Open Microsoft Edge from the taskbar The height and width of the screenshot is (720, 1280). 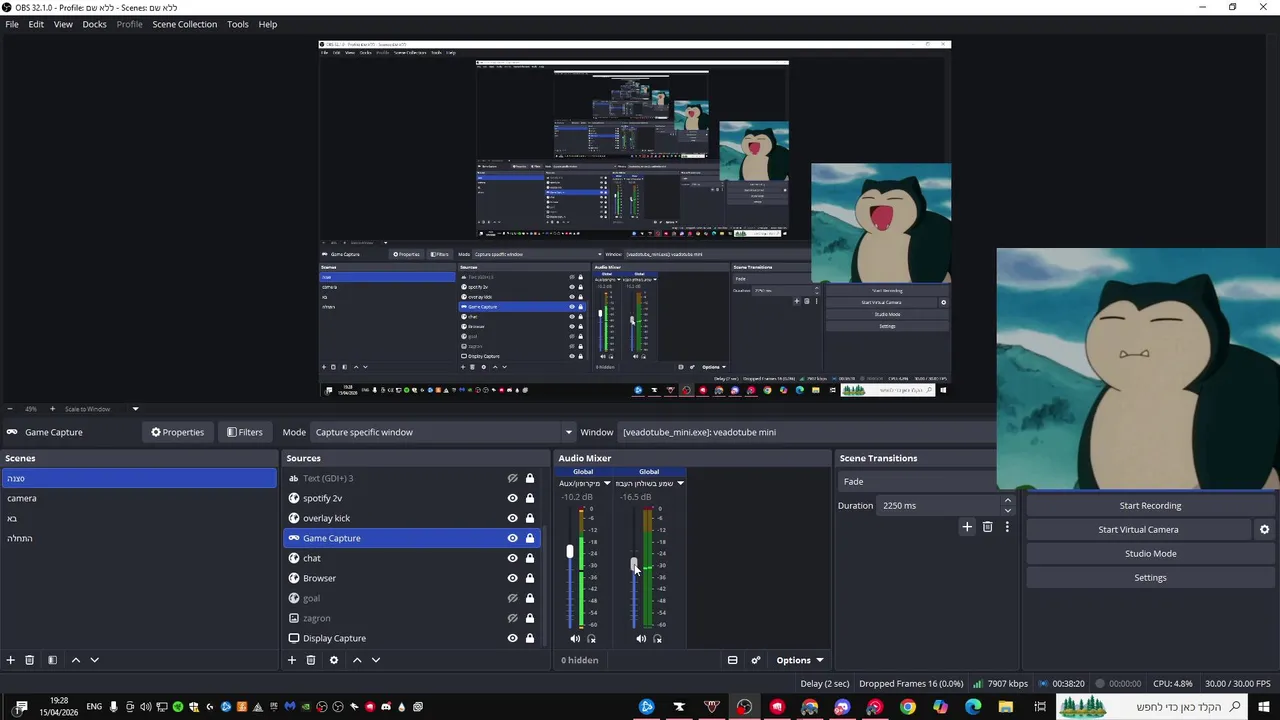[x=973, y=707]
